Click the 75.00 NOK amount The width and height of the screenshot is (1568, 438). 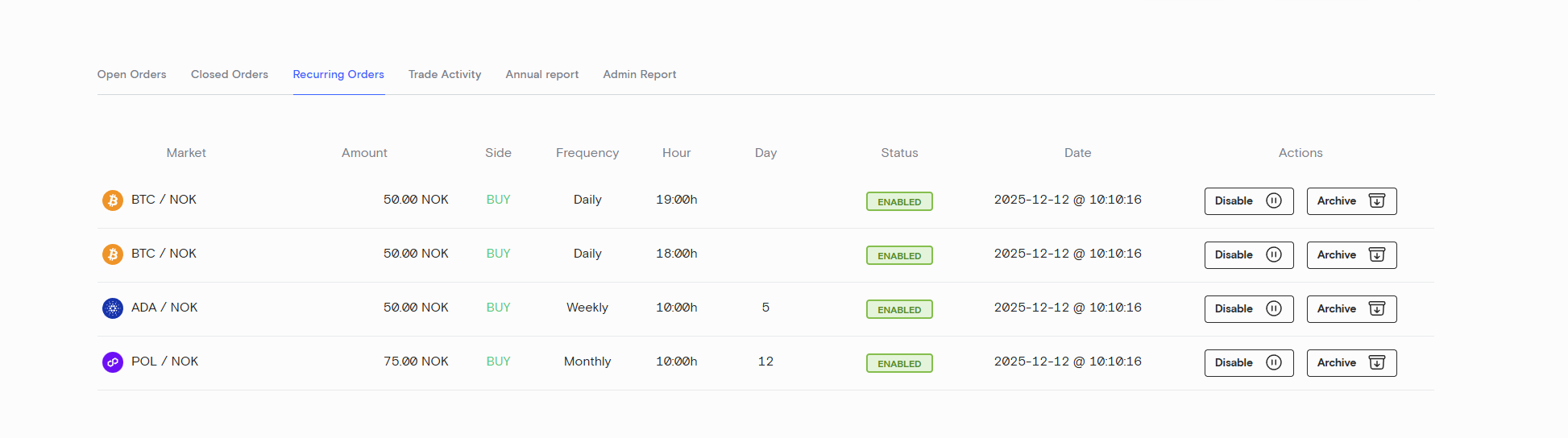coord(416,362)
